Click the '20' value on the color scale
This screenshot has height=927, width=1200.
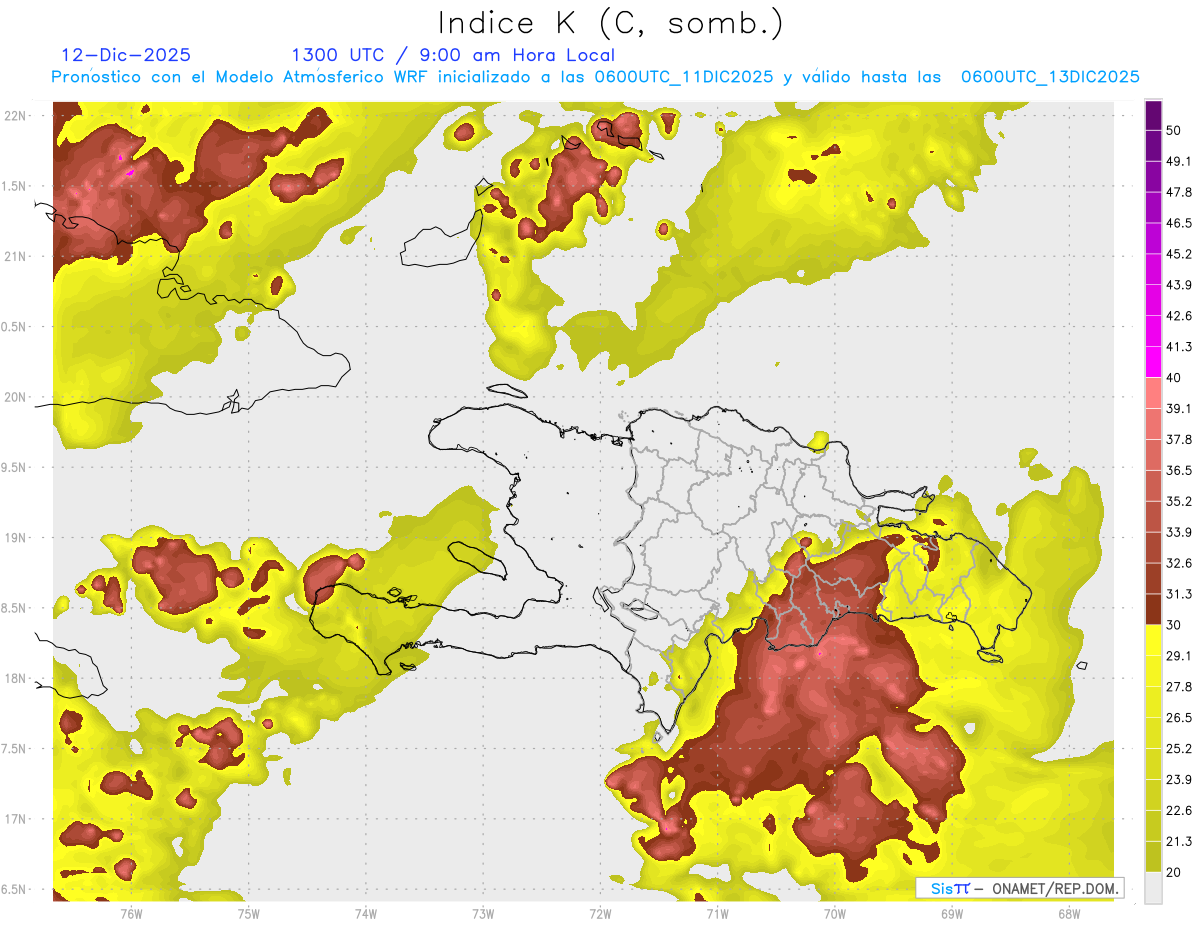(1174, 873)
